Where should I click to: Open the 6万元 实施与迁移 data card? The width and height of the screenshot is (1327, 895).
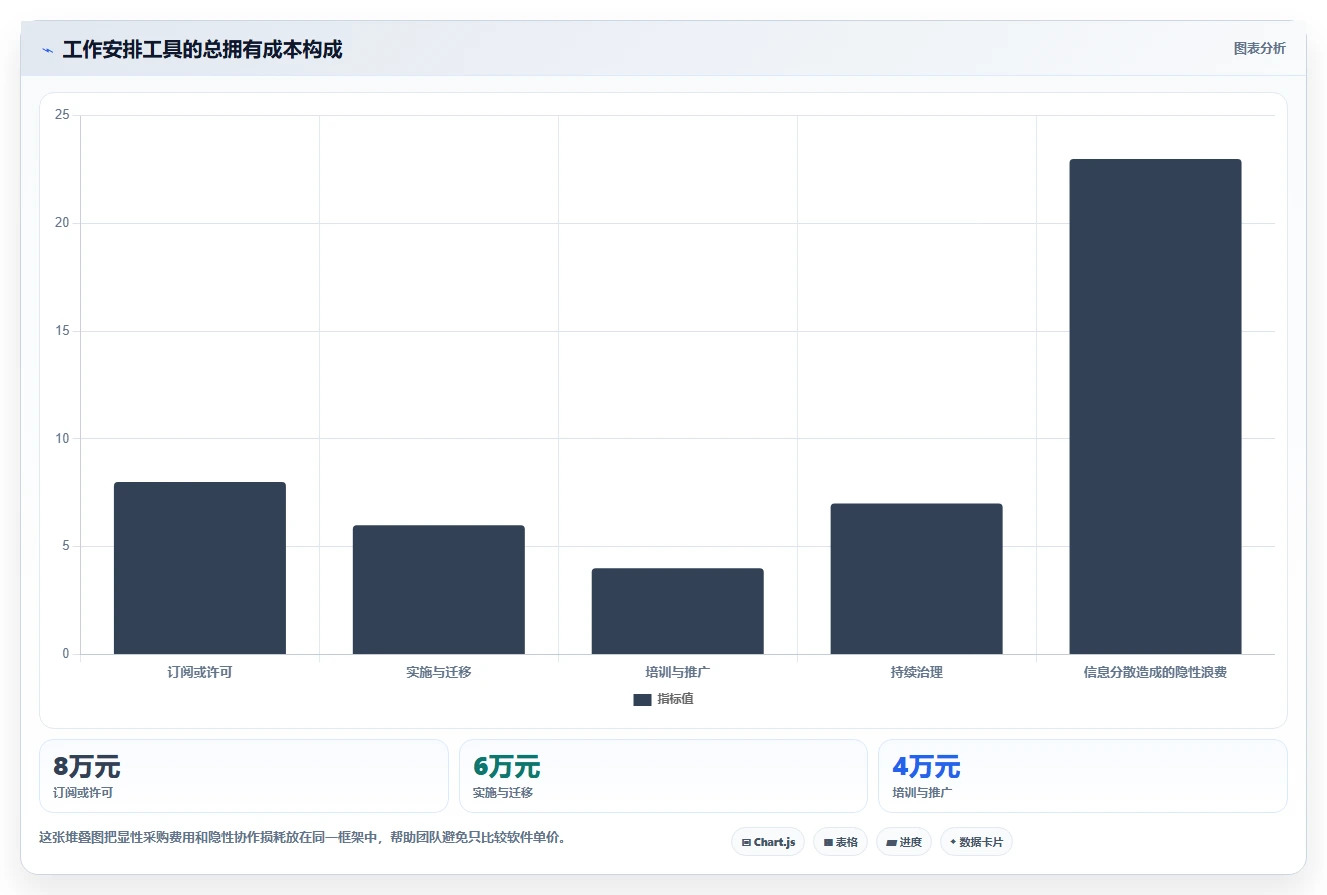click(663, 776)
